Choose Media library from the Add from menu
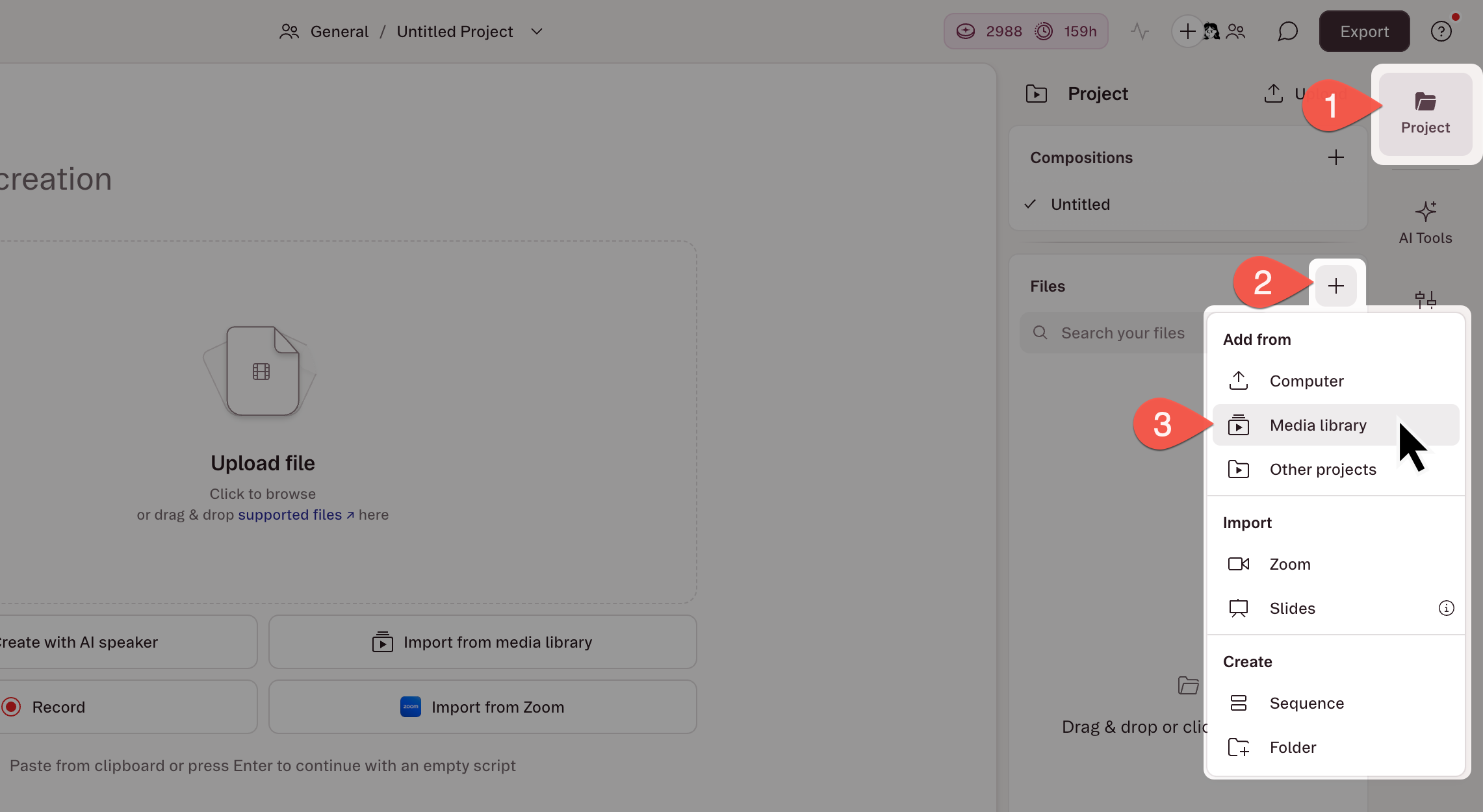This screenshot has height=812, width=1483. [x=1335, y=425]
